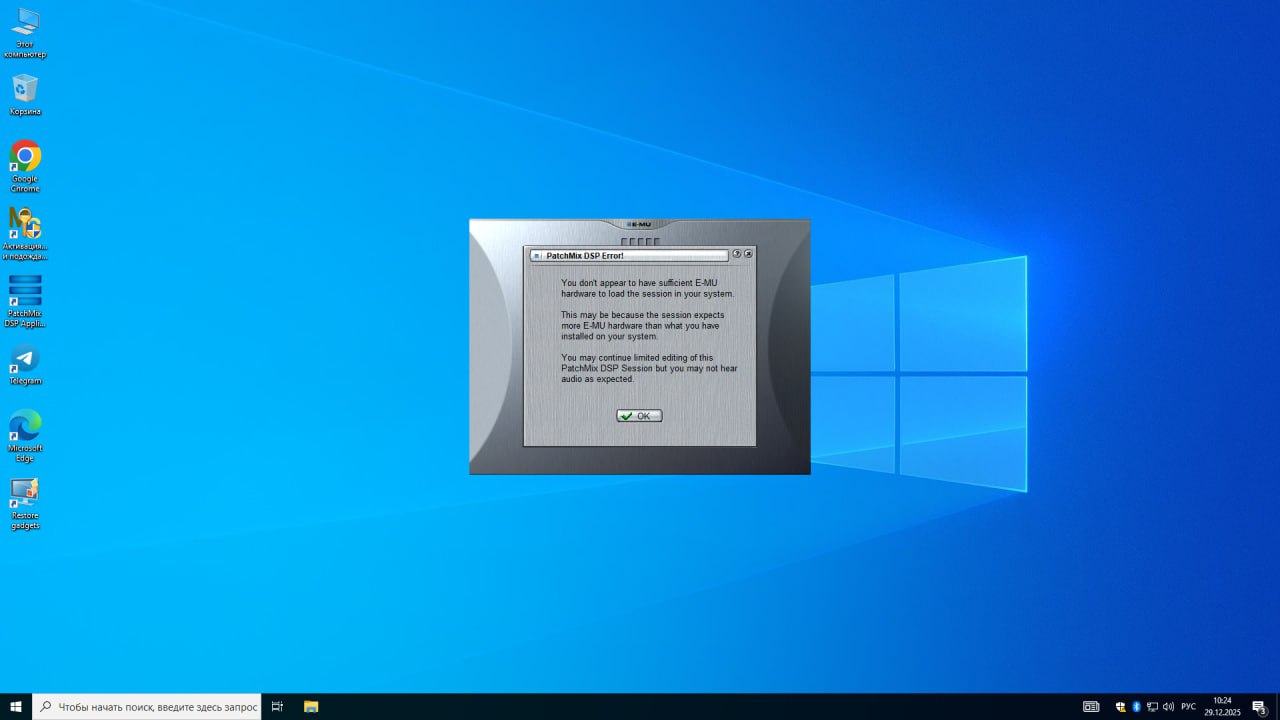Open Task View from the taskbar
The image size is (1280, 720).
point(277,706)
